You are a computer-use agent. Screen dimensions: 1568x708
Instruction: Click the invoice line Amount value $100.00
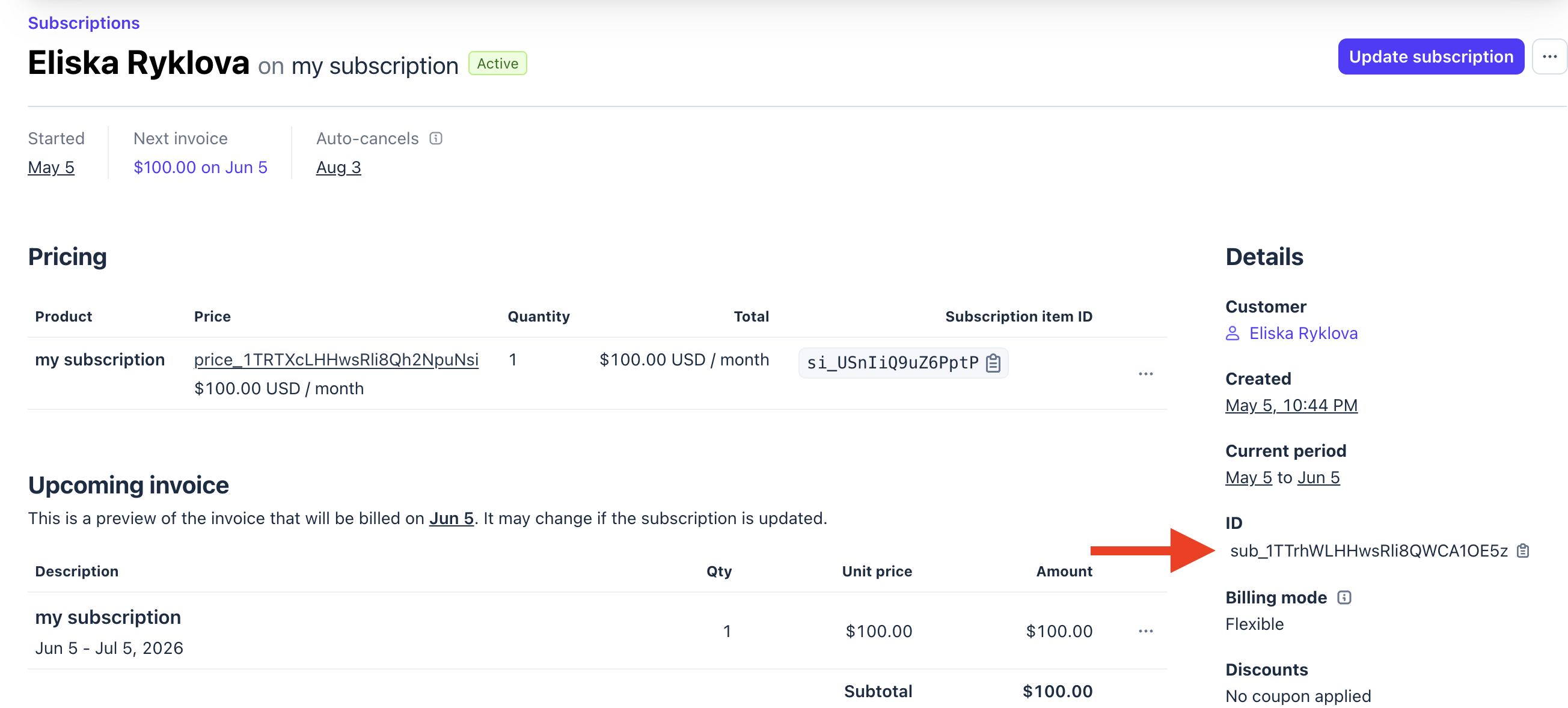(1059, 630)
